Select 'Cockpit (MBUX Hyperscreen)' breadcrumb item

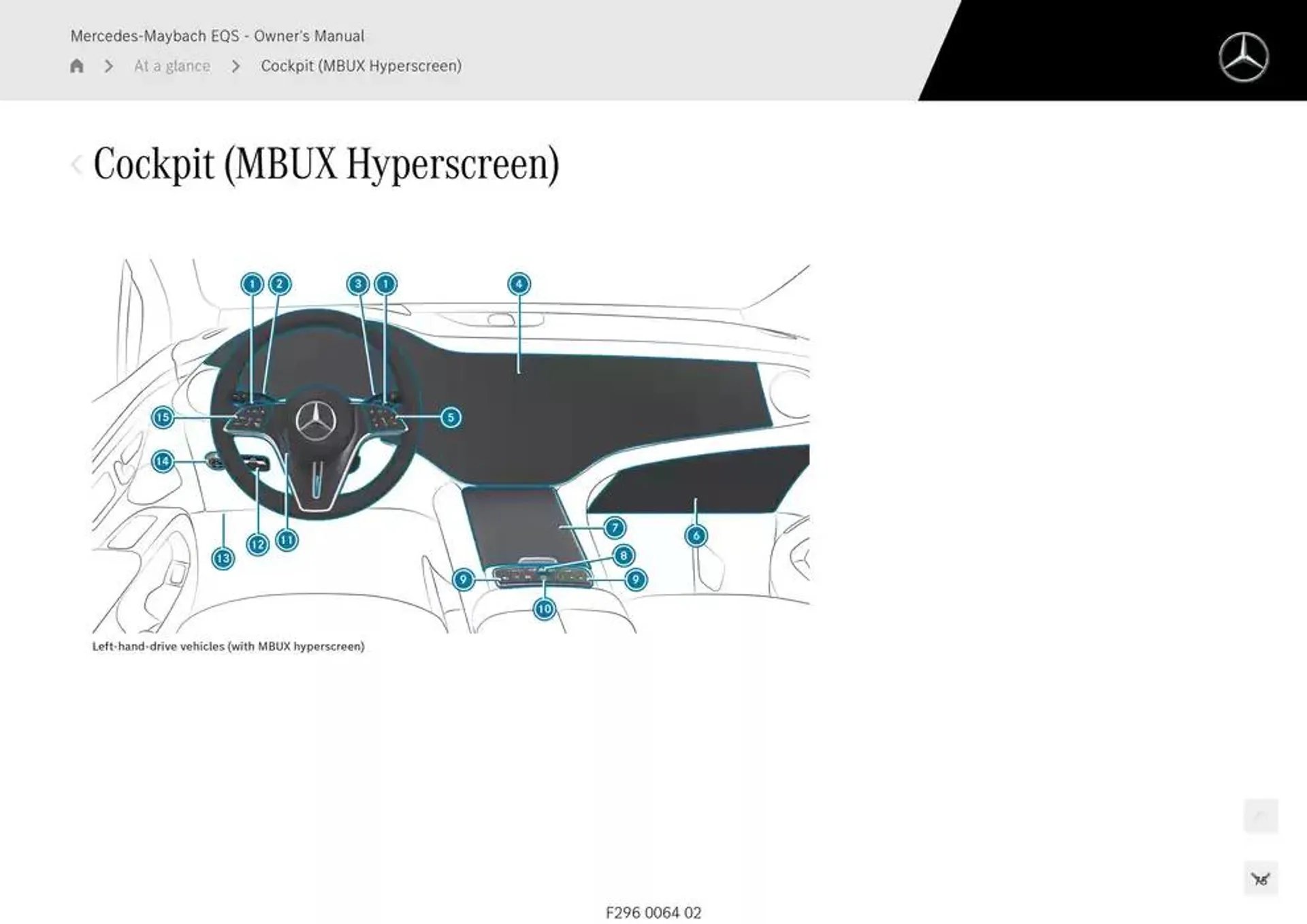pos(361,66)
